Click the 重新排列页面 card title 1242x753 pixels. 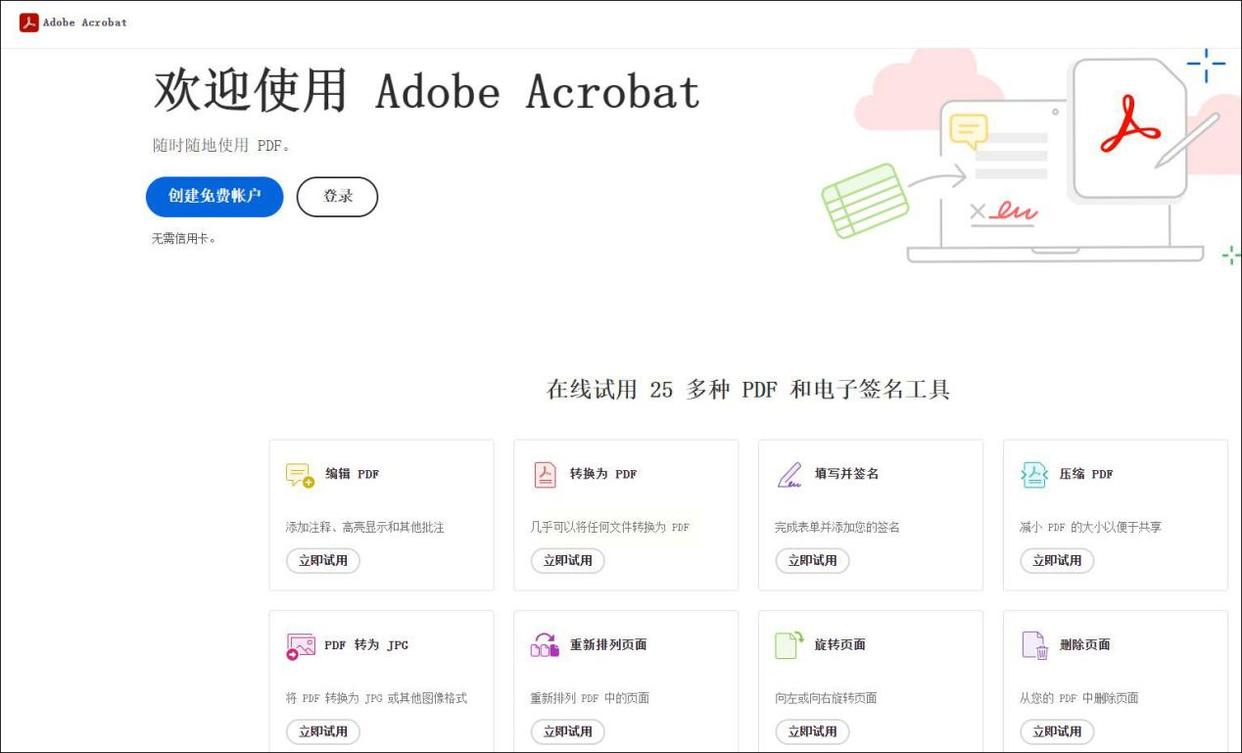tap(608, 645)
